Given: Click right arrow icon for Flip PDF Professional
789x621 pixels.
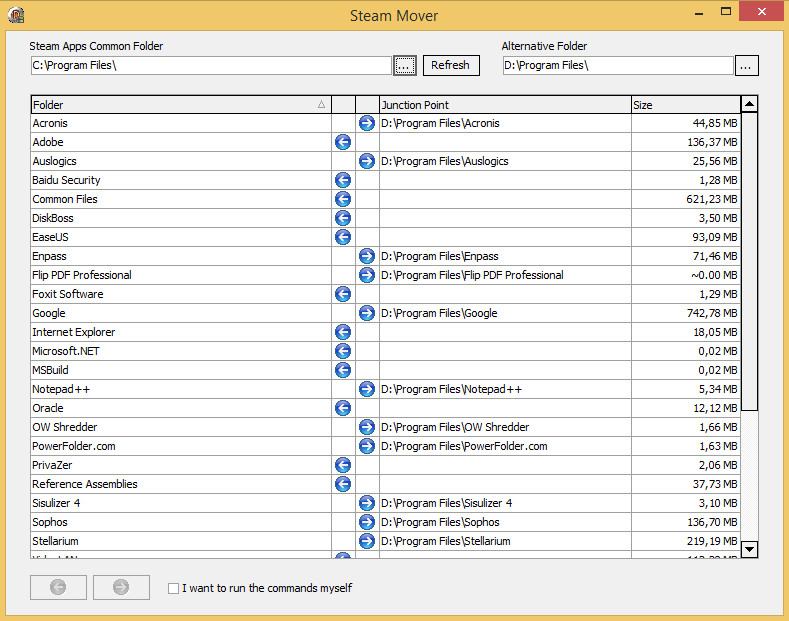Looking at the screenshot, I should click(x=367, y=275).
